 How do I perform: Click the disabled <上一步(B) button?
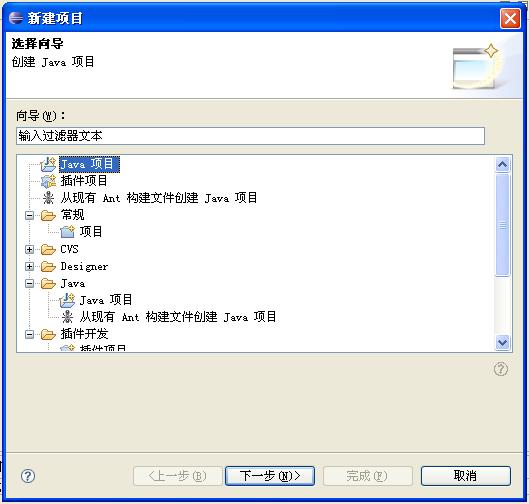pos(178,476)
